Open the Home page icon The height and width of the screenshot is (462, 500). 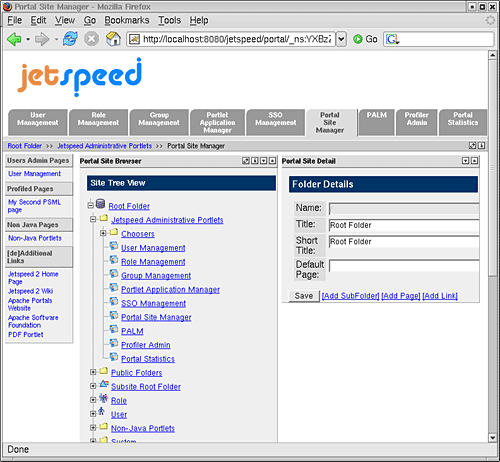coord(113,39)
